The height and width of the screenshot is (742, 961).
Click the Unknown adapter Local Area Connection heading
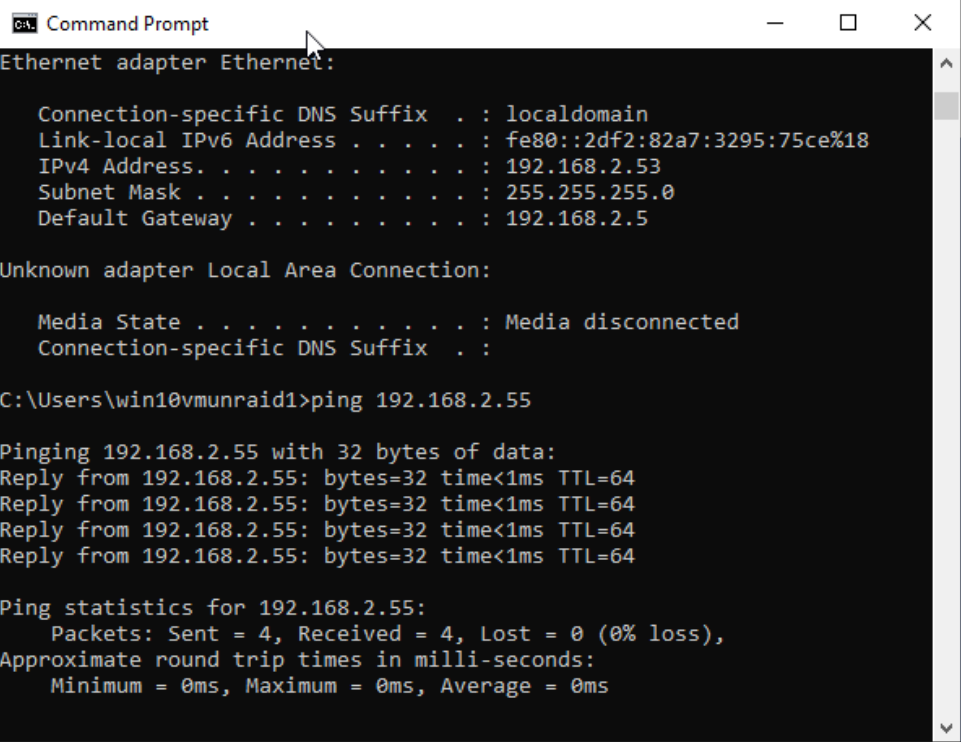(x=245, y=270)
